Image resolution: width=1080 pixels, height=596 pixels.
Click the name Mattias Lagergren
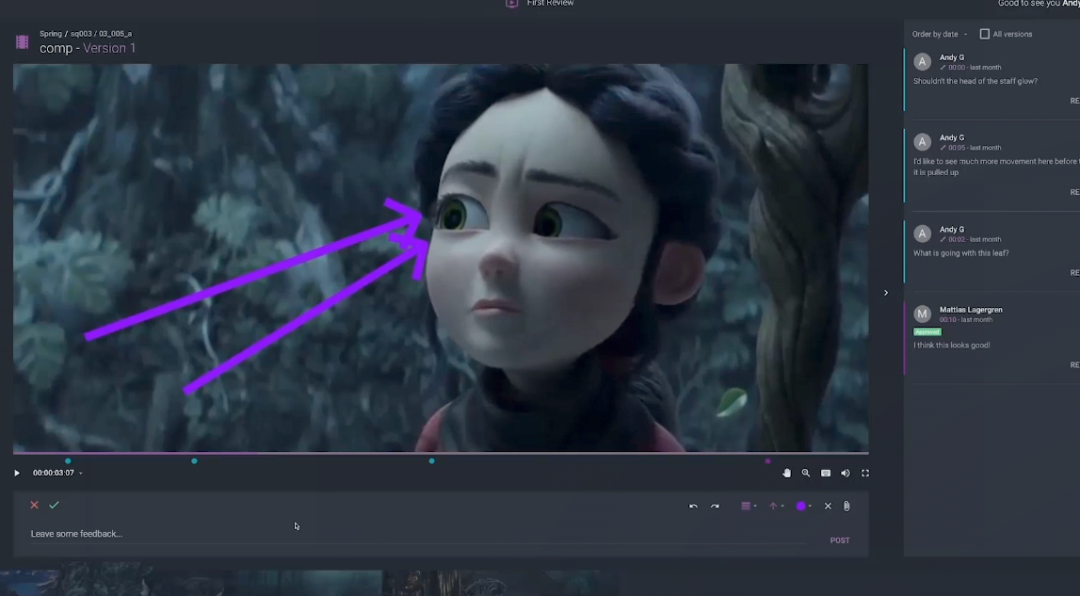pos(971,310)
